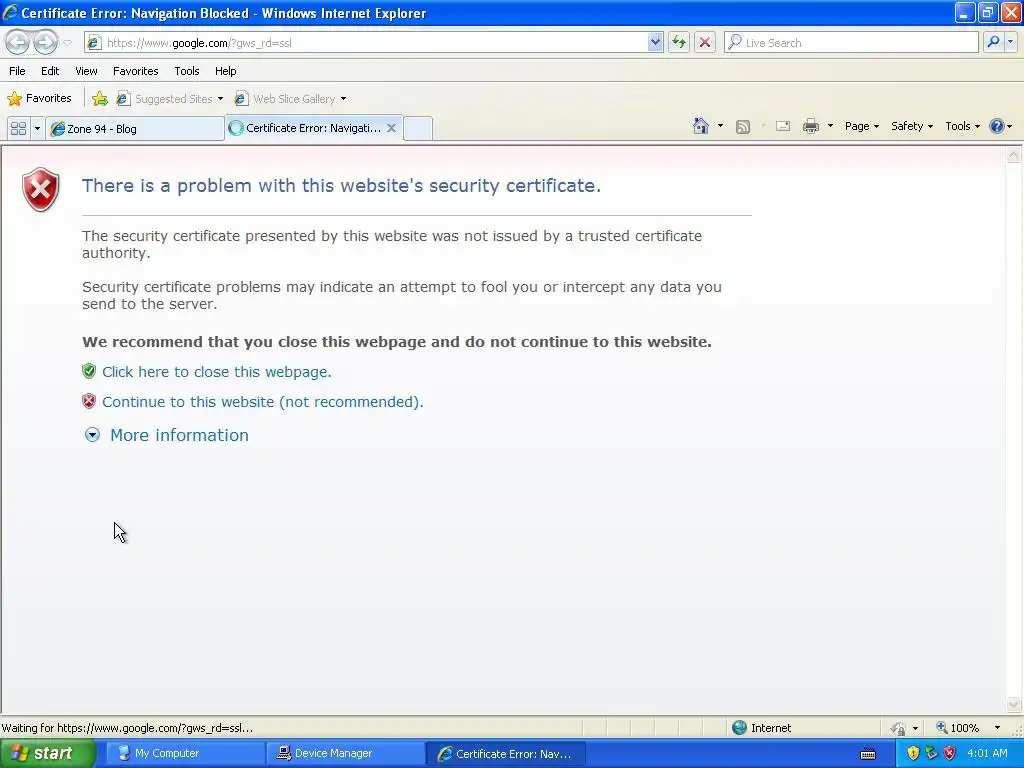The height and width of the screenshot is (768, 1024).
Task: Open the Tools command bar menu
Action: coord(963,126)
